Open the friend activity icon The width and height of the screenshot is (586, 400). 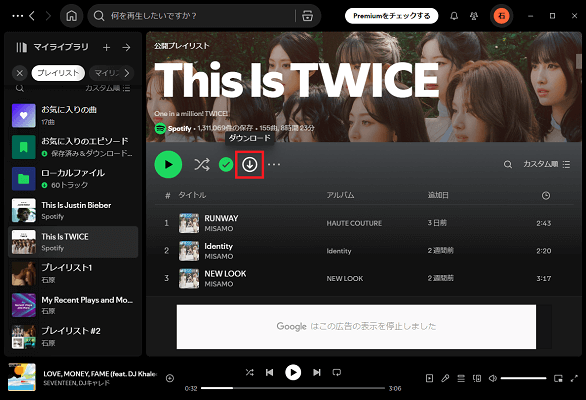pos(474,16)
